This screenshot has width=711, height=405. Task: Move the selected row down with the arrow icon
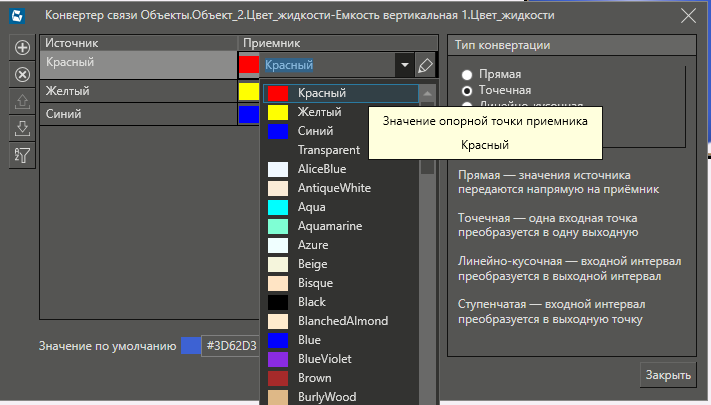[22, 128]
